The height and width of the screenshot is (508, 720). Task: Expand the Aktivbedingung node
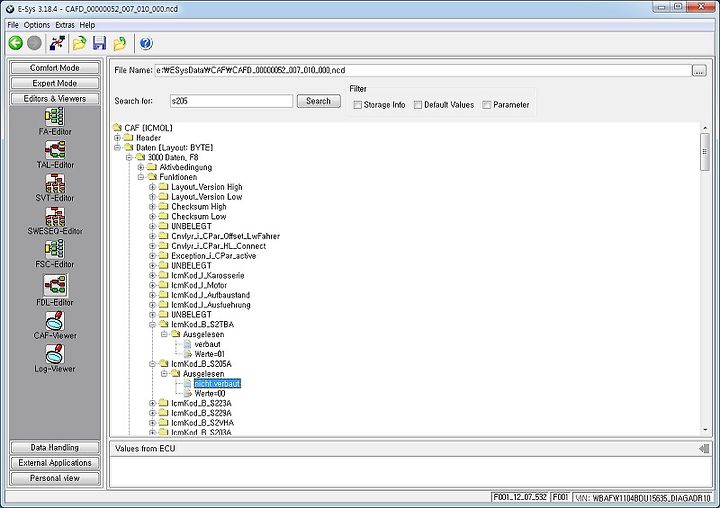point(141,167)
